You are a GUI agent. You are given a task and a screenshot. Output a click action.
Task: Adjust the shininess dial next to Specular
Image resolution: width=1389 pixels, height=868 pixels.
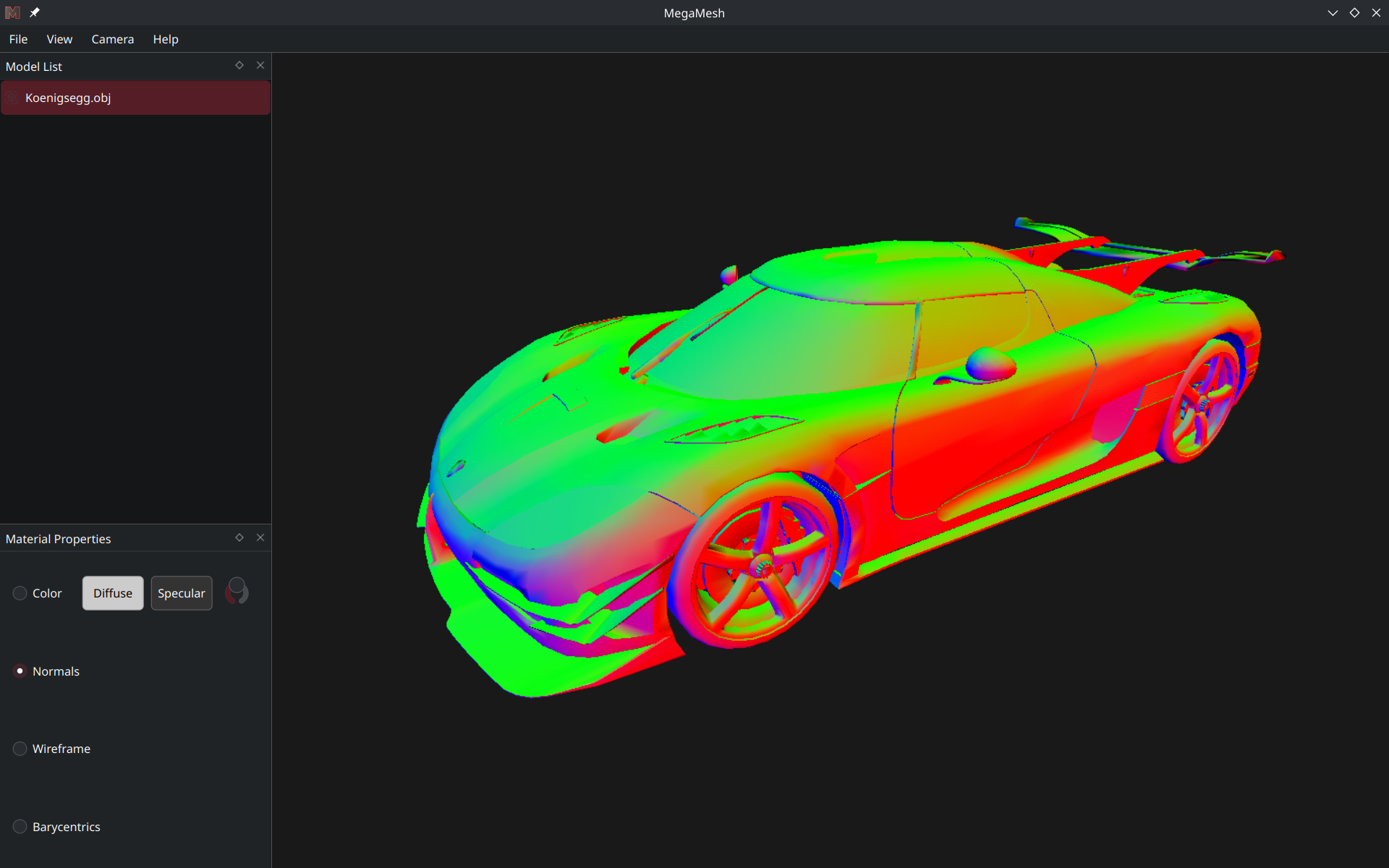click(x=237, y=592)
